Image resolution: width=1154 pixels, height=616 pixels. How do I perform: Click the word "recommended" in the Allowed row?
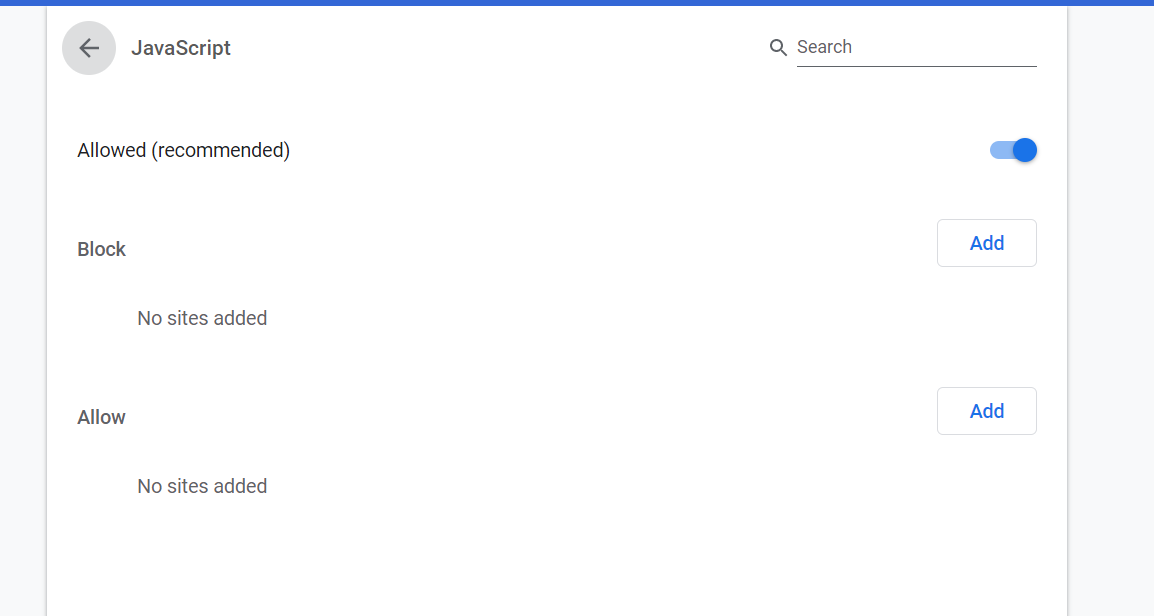point(220,150)
